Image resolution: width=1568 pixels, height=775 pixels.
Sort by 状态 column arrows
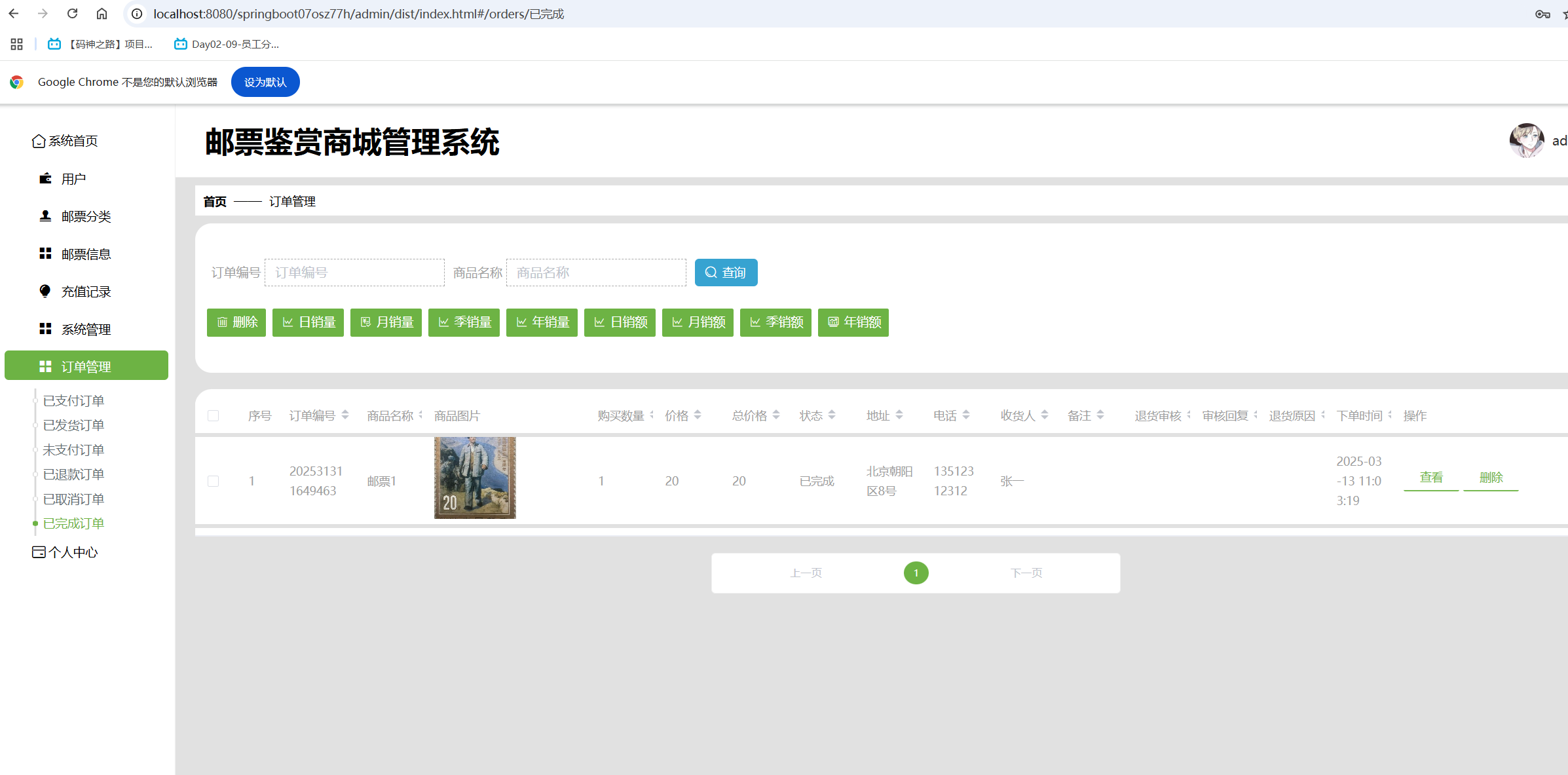832,415
